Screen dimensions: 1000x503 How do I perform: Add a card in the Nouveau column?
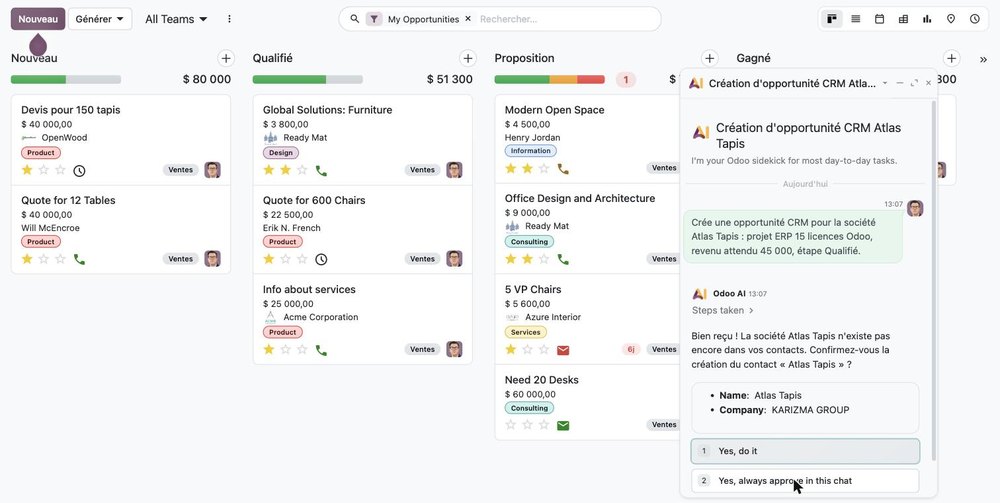(x=226, y=59)
